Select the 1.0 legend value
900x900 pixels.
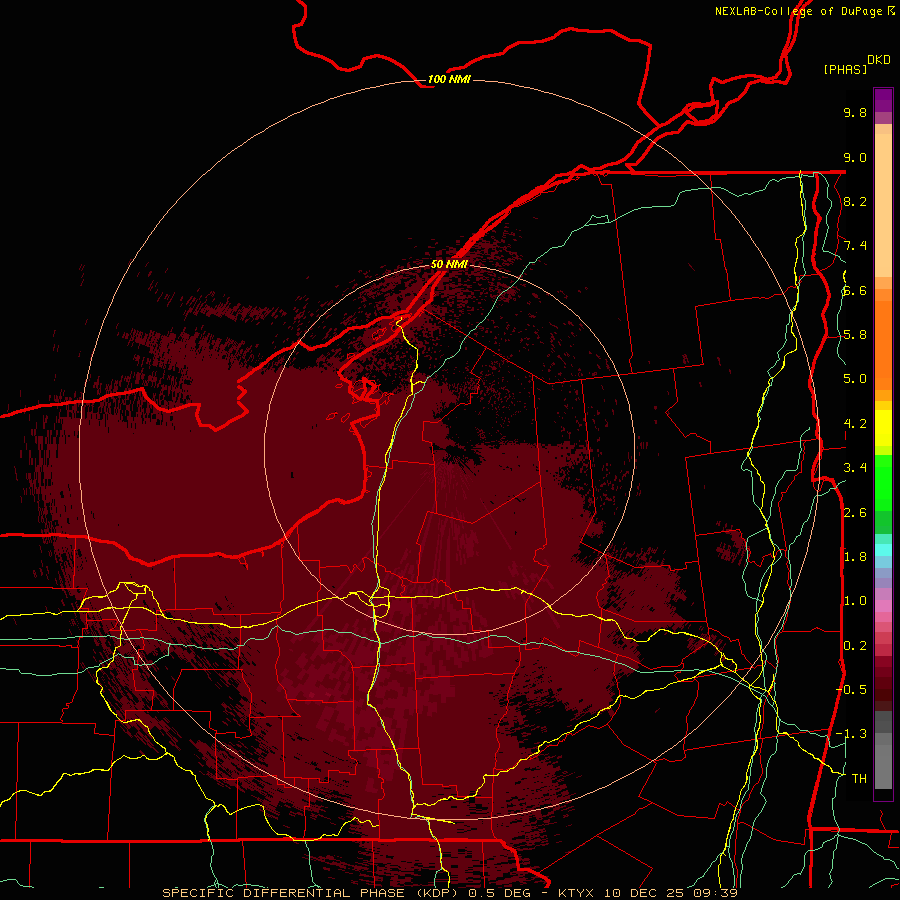[x=855, y=601]
